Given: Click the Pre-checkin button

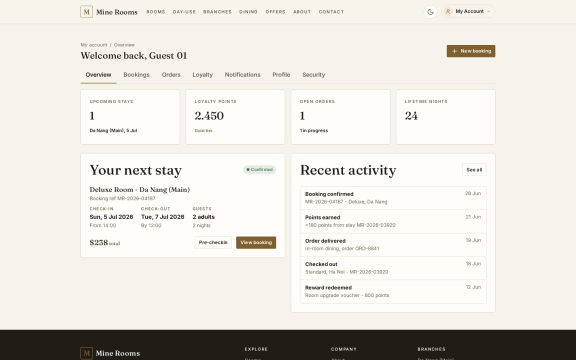Looking at the screenshot, I should tap(213, 242).
